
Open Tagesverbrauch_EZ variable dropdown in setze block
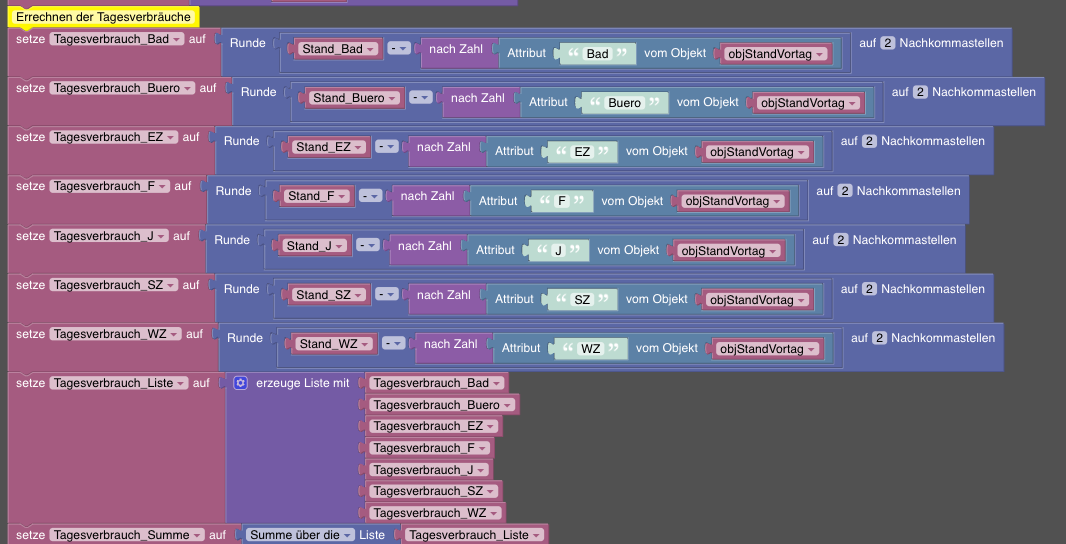tap(114, 137)
